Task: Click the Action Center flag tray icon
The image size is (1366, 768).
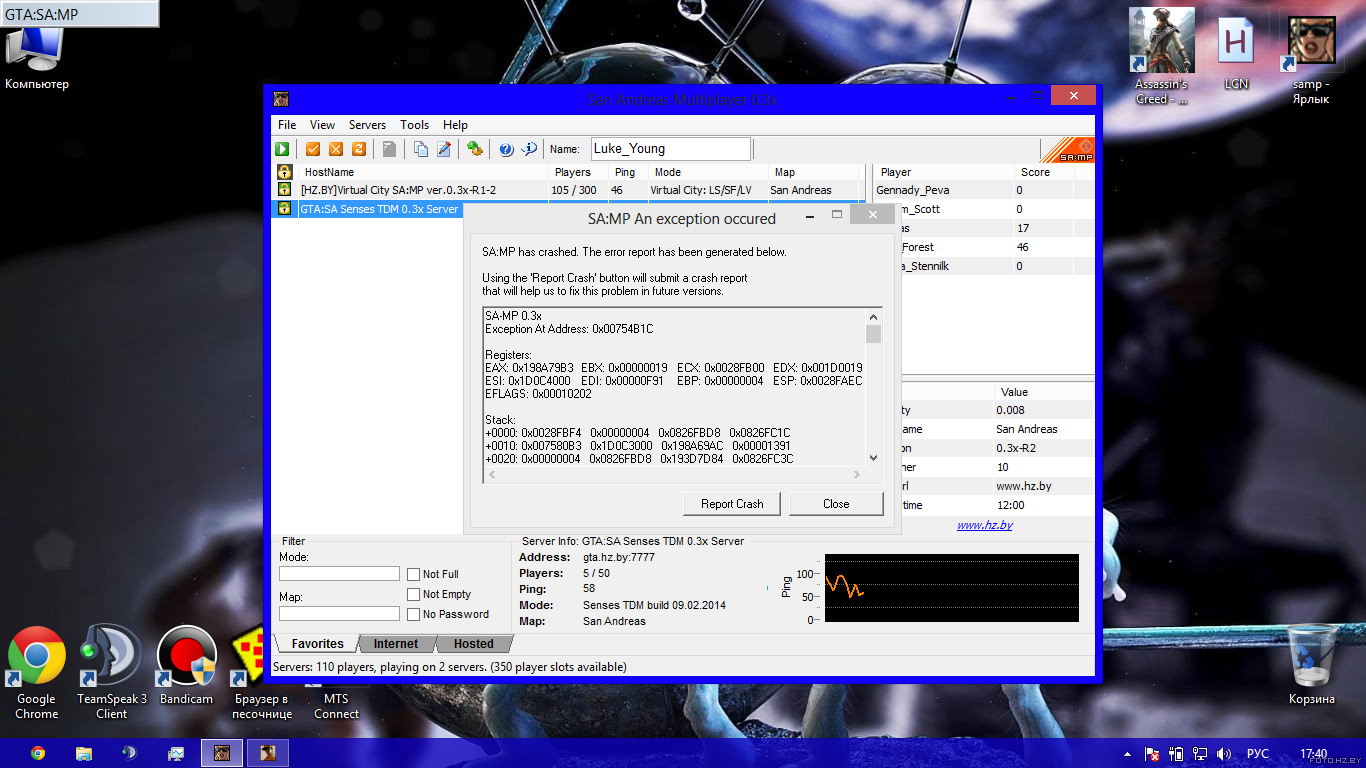Action: point(1152,754)
